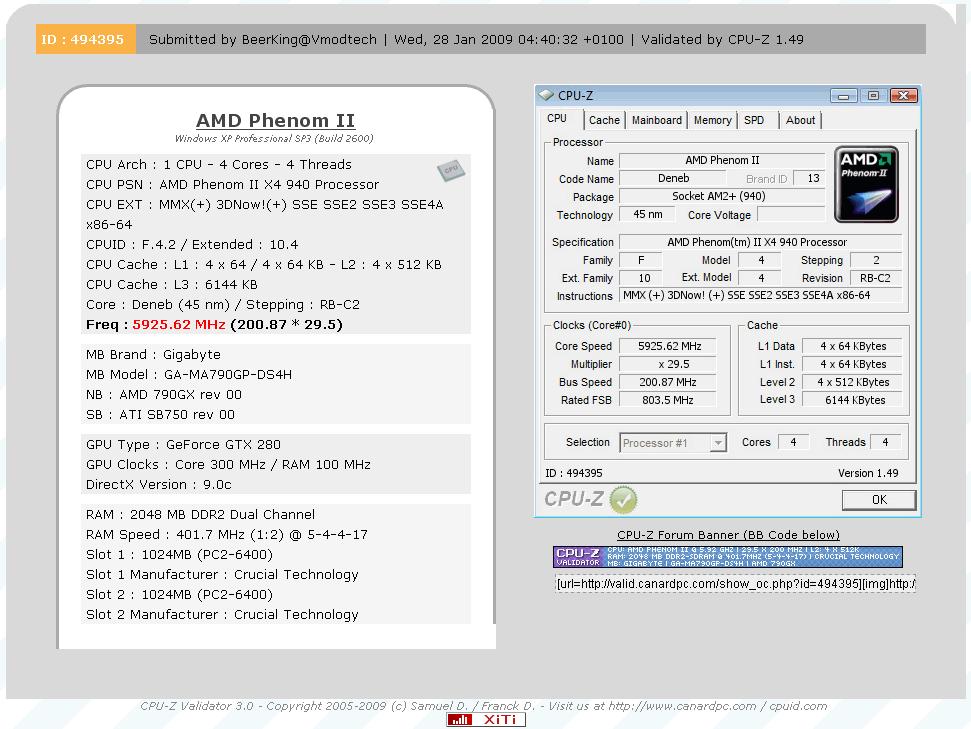971x729 pixels.
Task: Click the CPU-Z Validator forum banner image
Action: pyautogui.click(x=728, y=556)
